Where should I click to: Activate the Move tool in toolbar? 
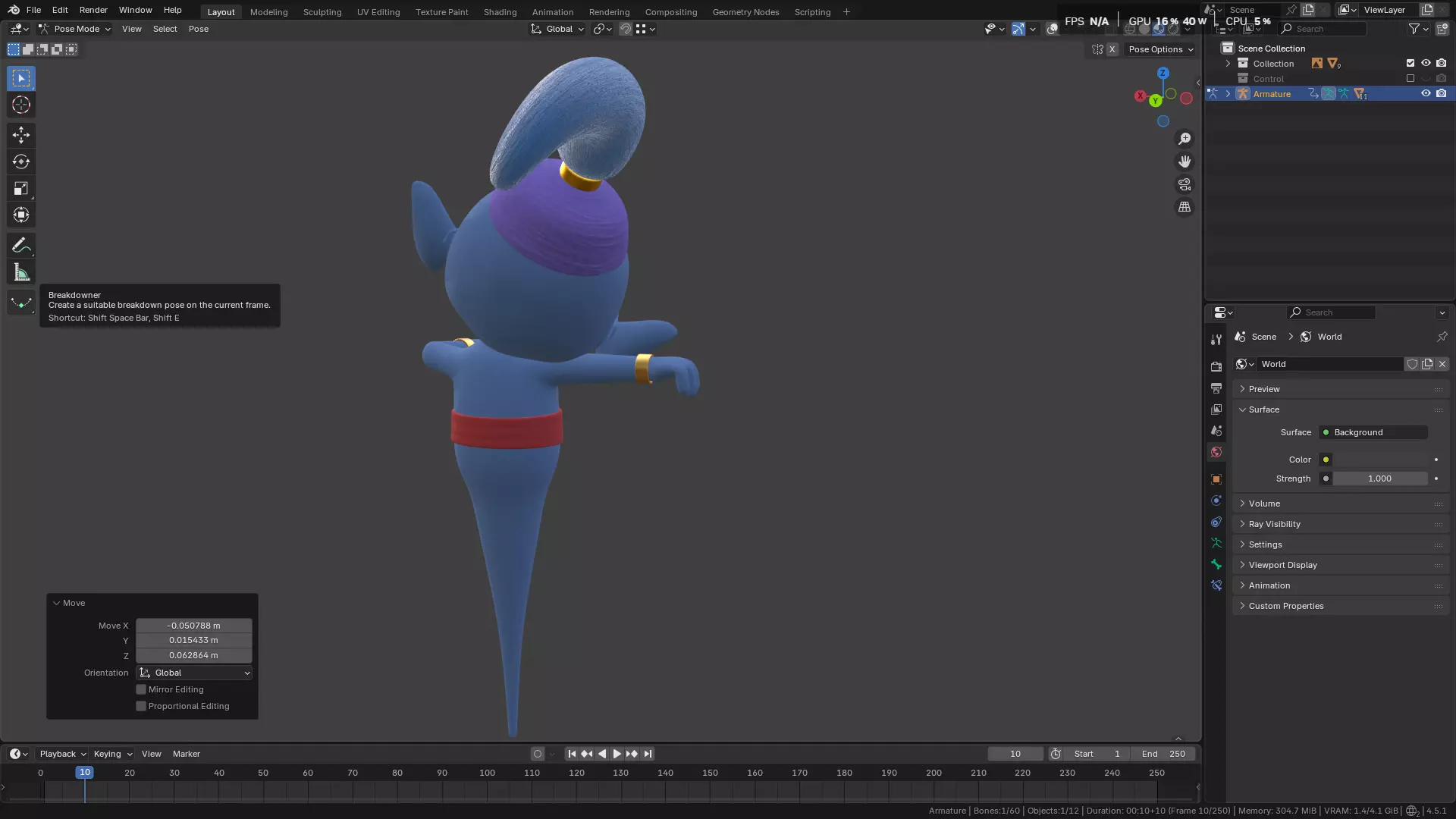21,135
